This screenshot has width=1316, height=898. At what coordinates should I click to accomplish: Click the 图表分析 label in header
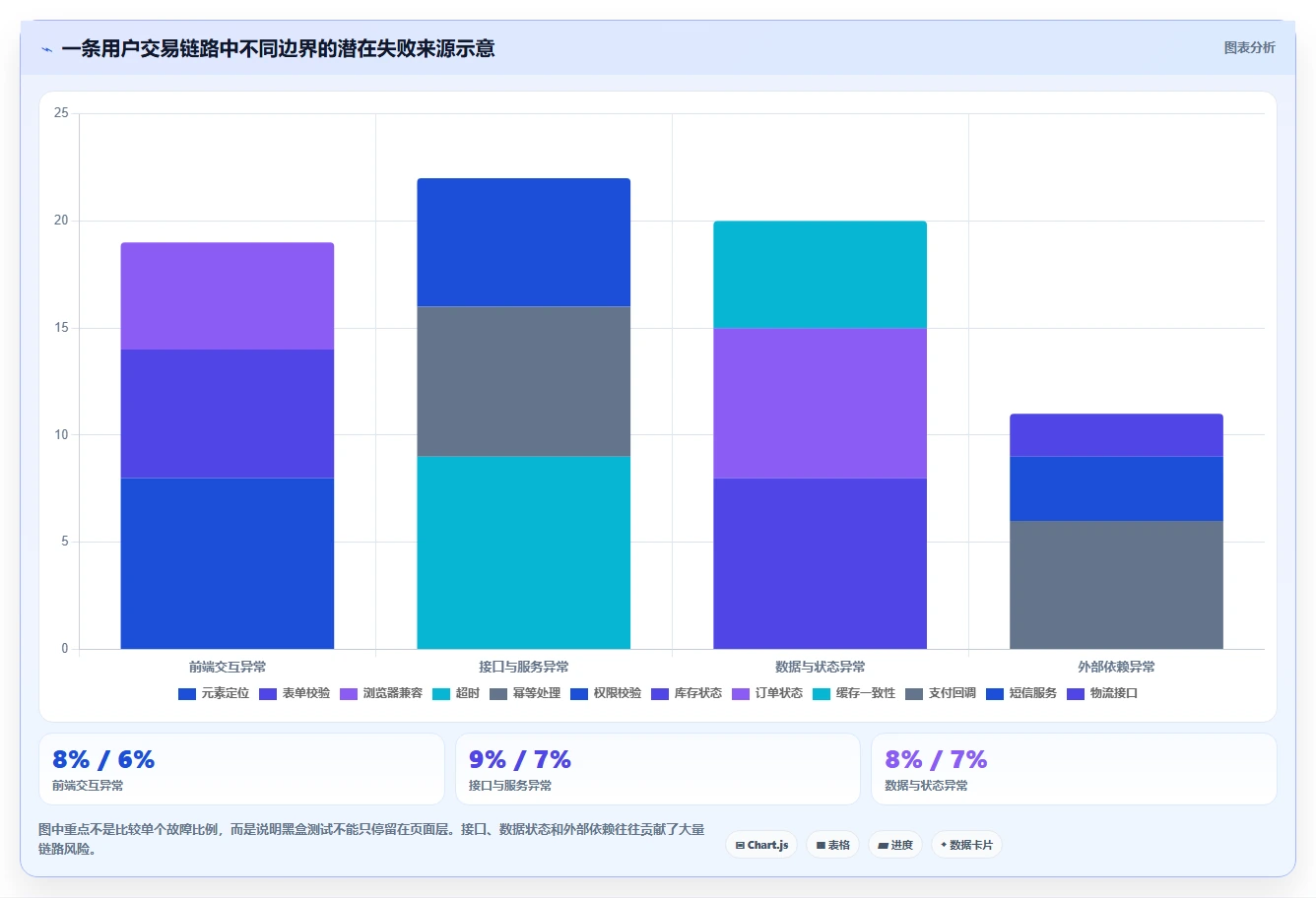1249,47
